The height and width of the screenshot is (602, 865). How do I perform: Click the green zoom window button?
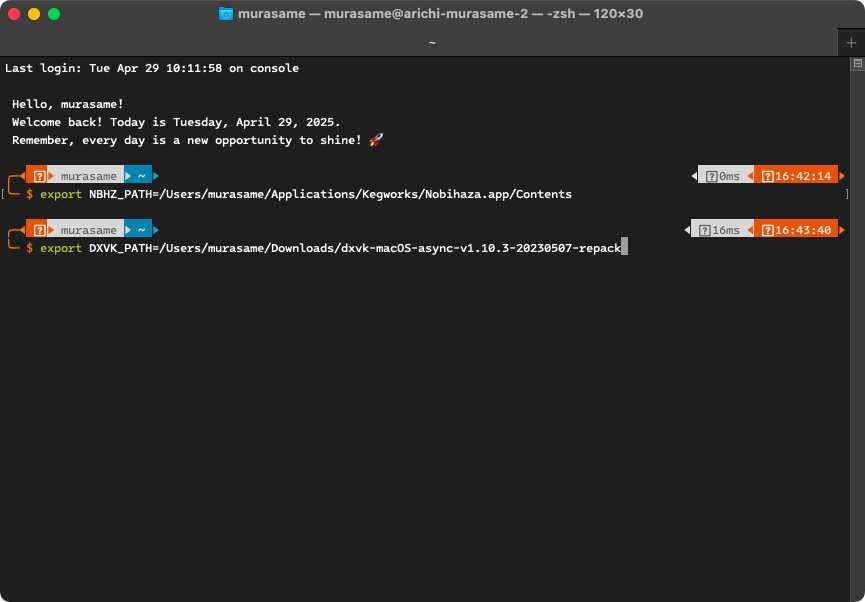pos(54,14)
